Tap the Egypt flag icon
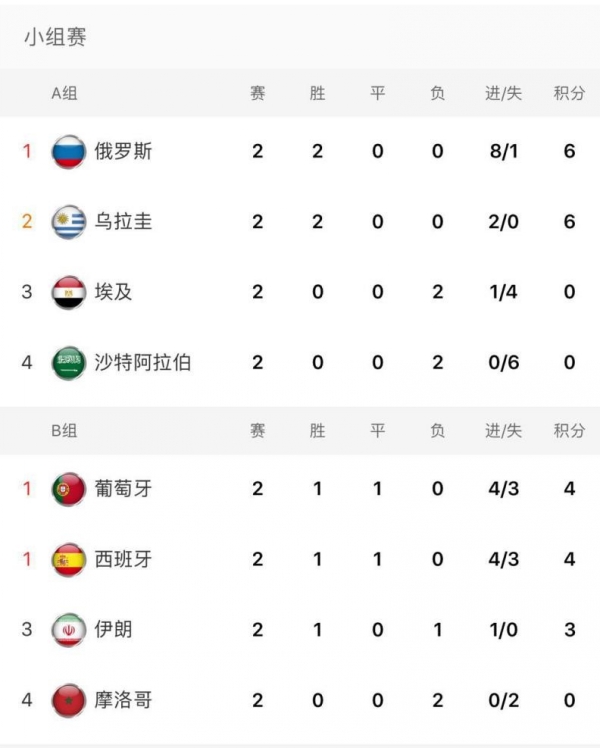This screenshot has height=748, width=600. 69,292
